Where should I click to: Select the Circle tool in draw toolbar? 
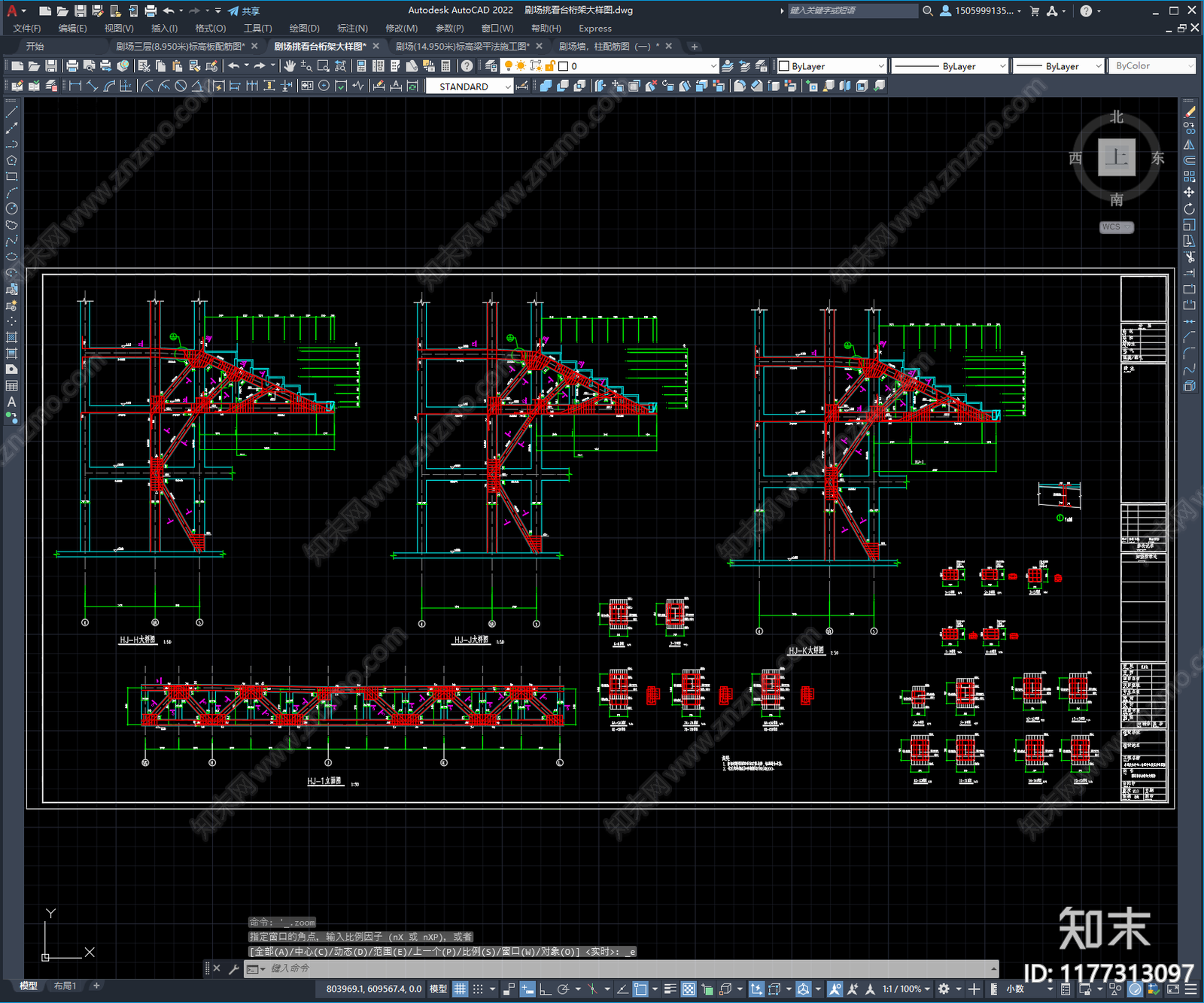click(x=11, y=208)
